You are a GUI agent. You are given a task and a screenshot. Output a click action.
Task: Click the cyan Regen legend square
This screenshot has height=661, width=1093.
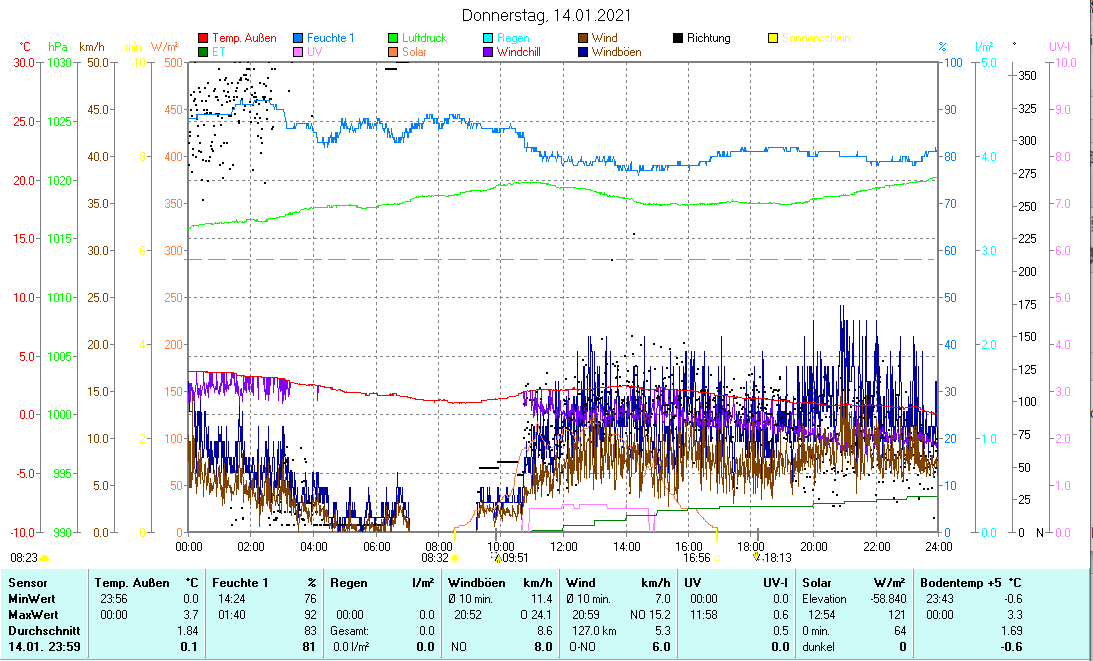point(487,38)
